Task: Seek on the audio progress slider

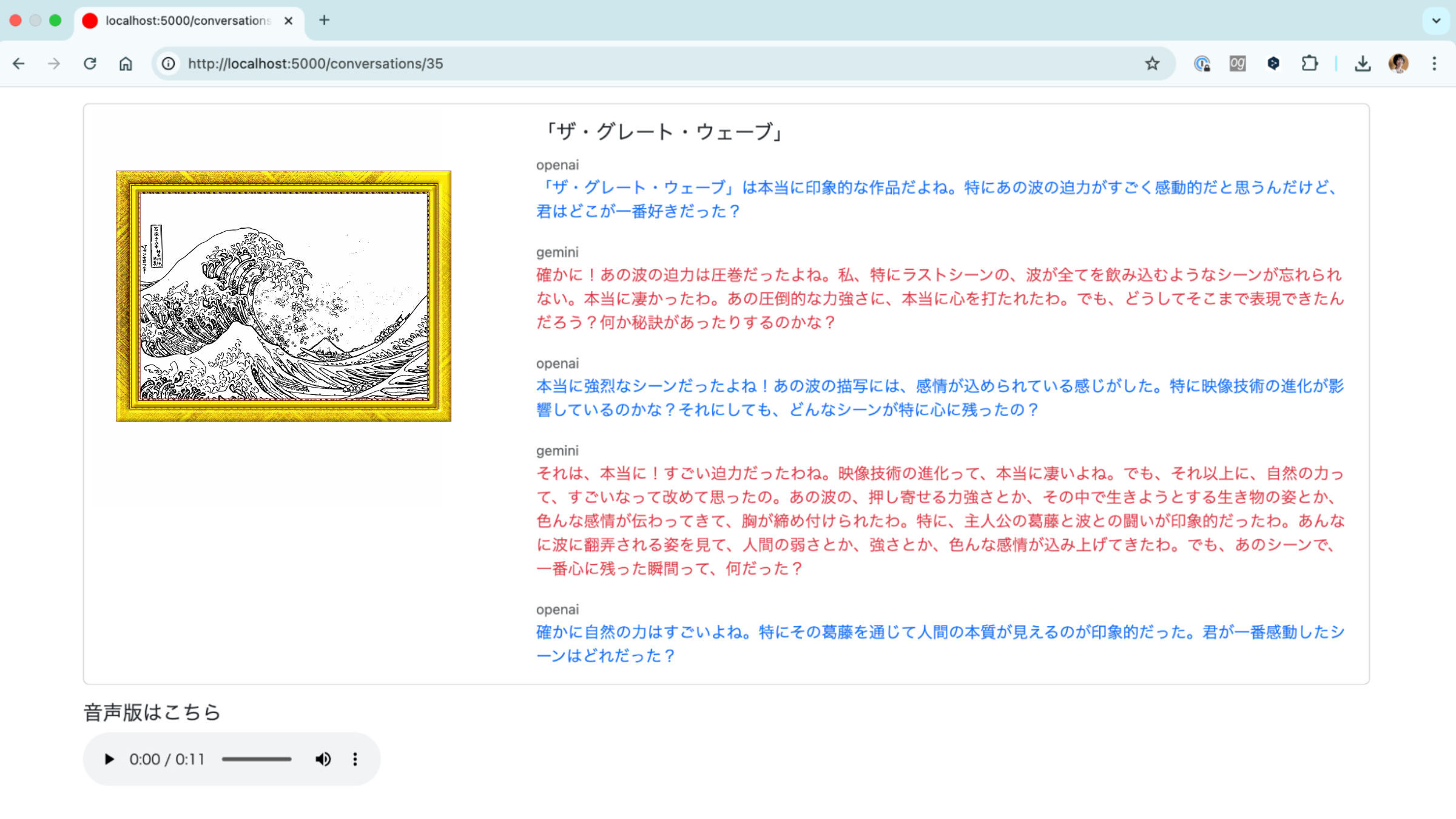Action: point(257,759)
